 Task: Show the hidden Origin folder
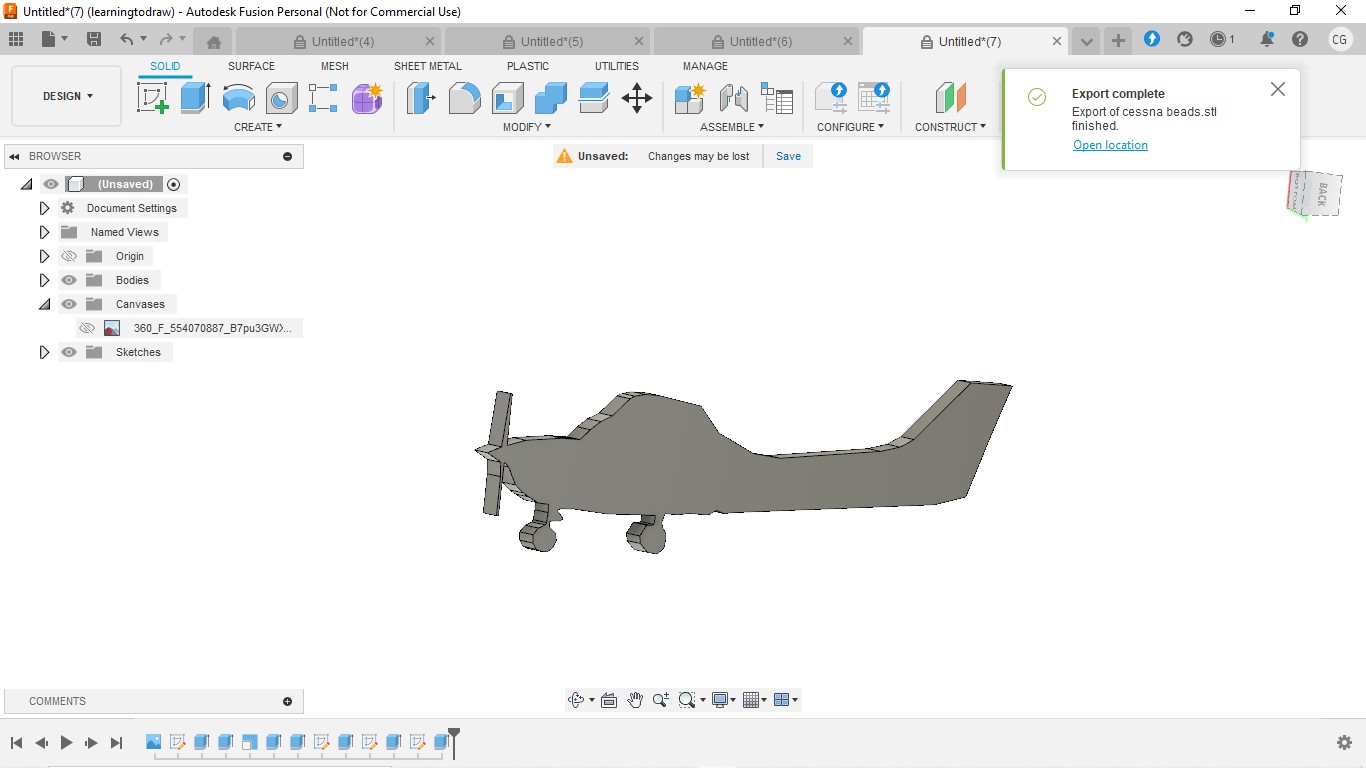pos(69,256)
